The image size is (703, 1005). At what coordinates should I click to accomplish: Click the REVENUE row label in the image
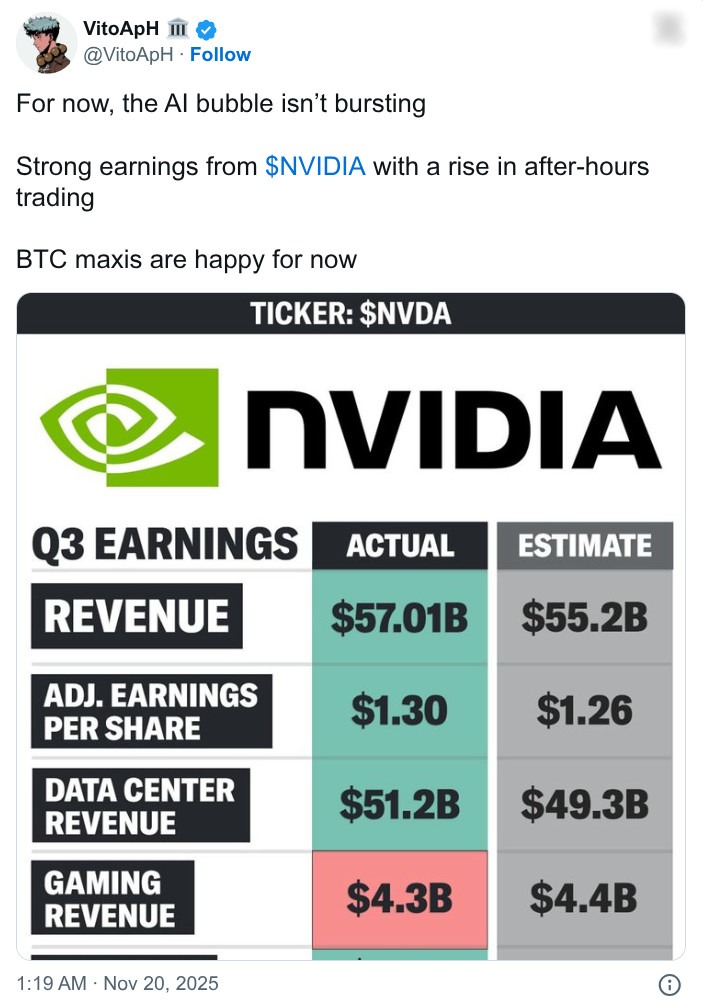pos(138,616)
